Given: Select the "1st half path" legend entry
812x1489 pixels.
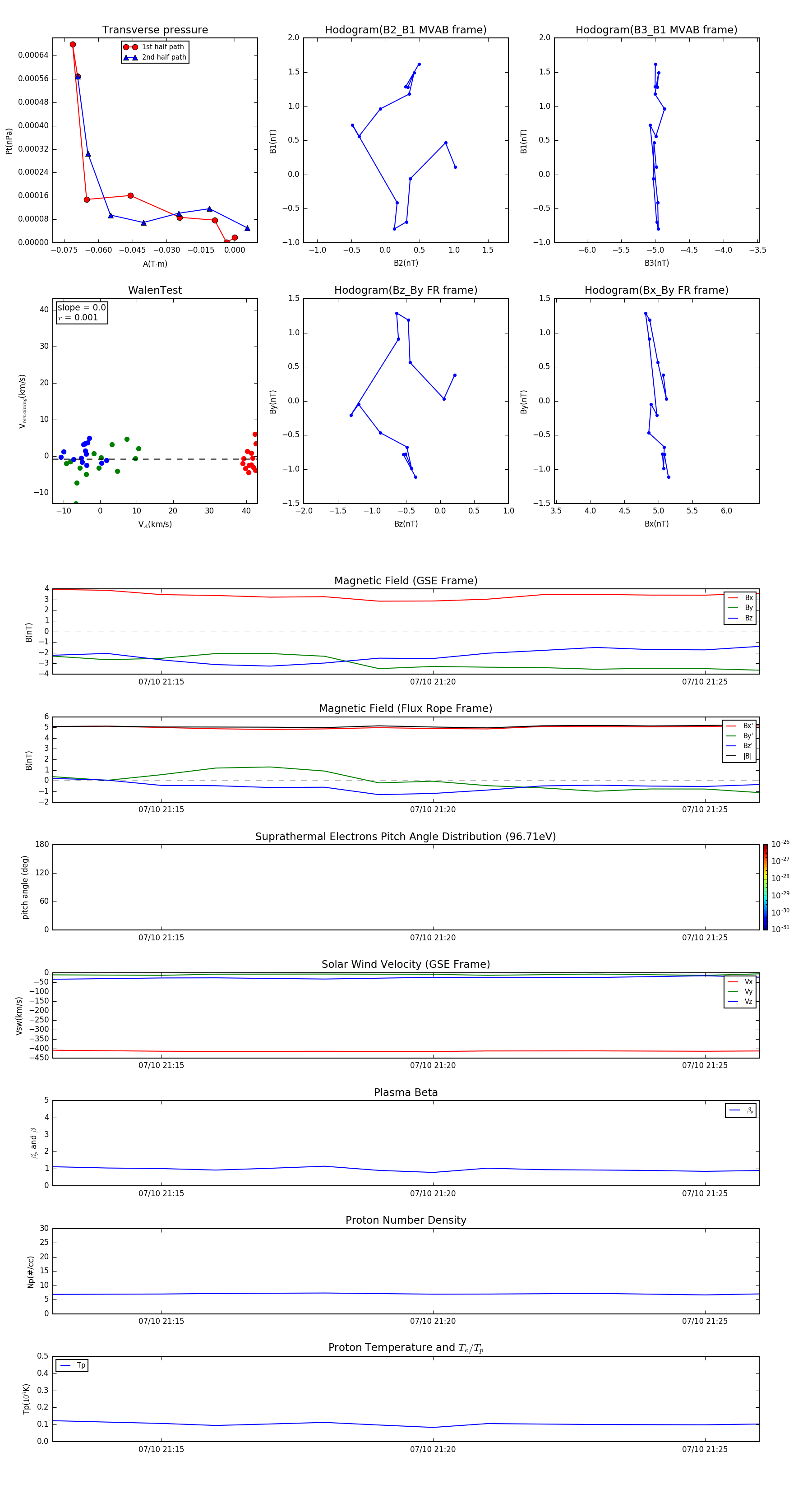Looking at the screenshot, I should 154,47.
